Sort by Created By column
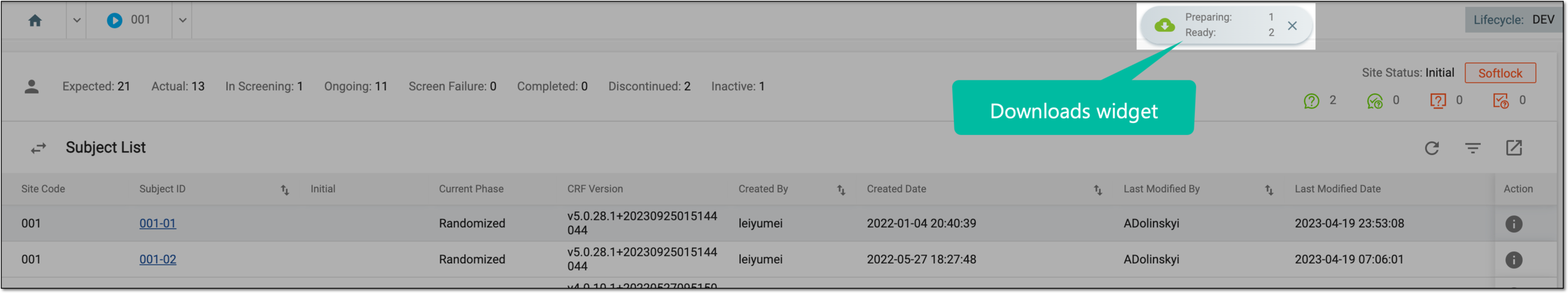Screen dimensions: 1568x293 tap(841, 190)
